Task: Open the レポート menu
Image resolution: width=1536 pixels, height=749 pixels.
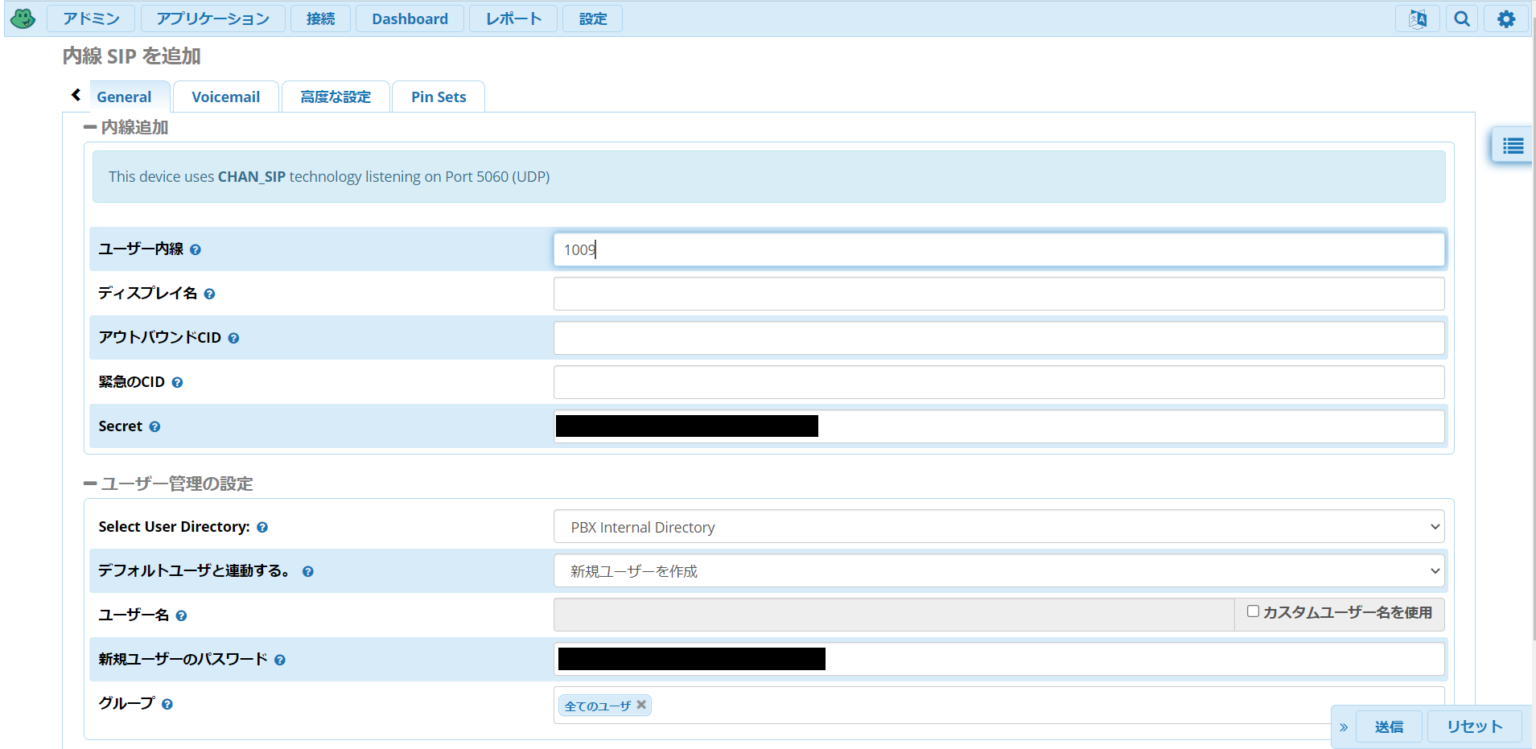Action: [x=513, y=18]
